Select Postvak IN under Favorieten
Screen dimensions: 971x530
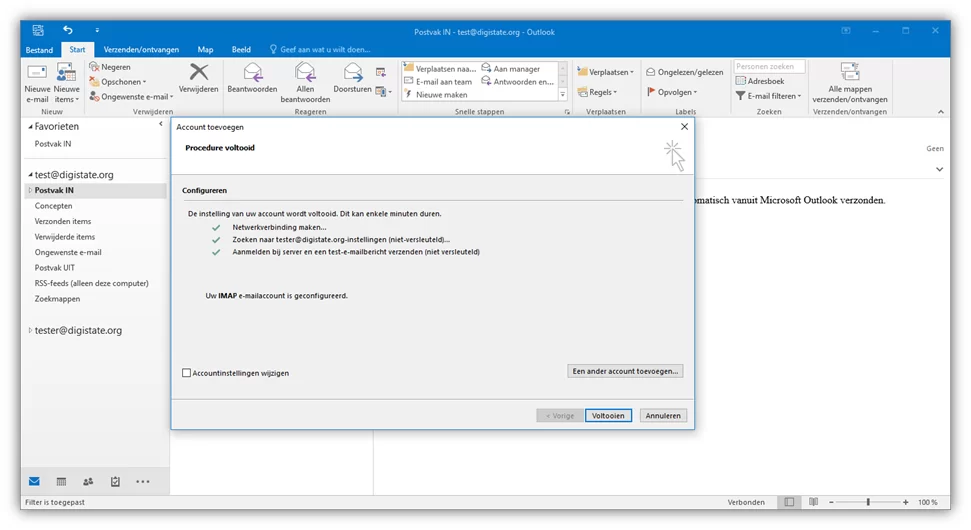pyautogui.click(x=53, y=144)
